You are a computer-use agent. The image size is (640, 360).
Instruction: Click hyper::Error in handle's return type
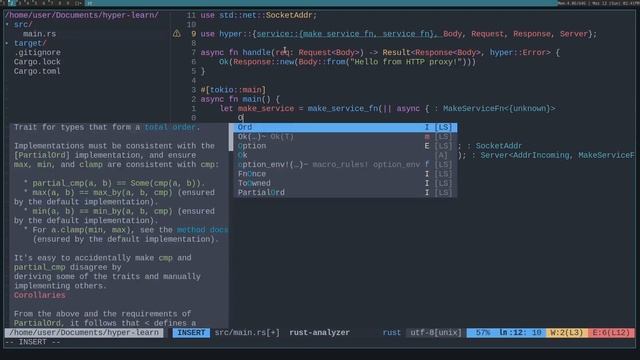[x=518, y=53]
